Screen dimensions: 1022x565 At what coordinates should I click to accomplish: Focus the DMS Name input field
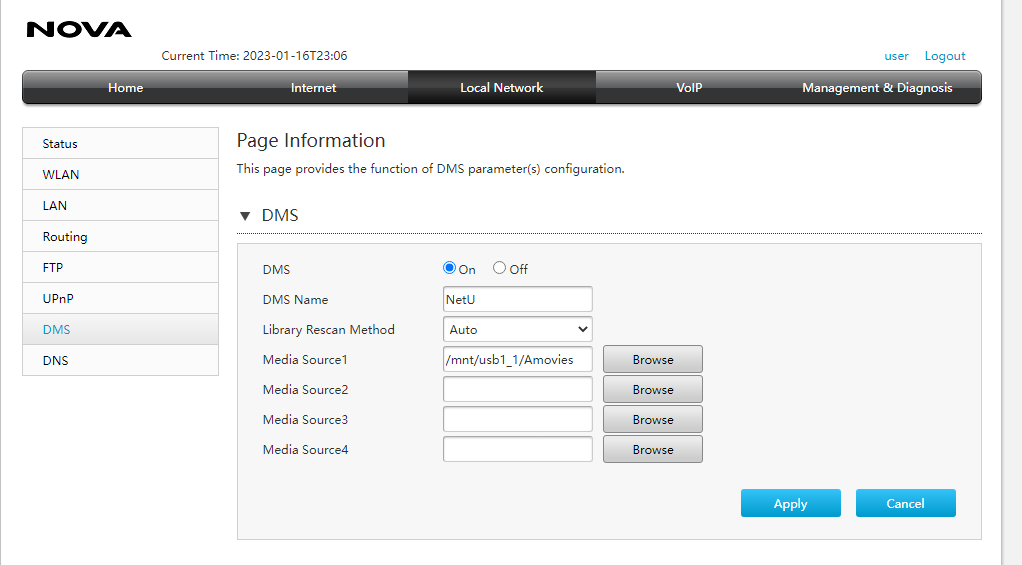point(518,299)
